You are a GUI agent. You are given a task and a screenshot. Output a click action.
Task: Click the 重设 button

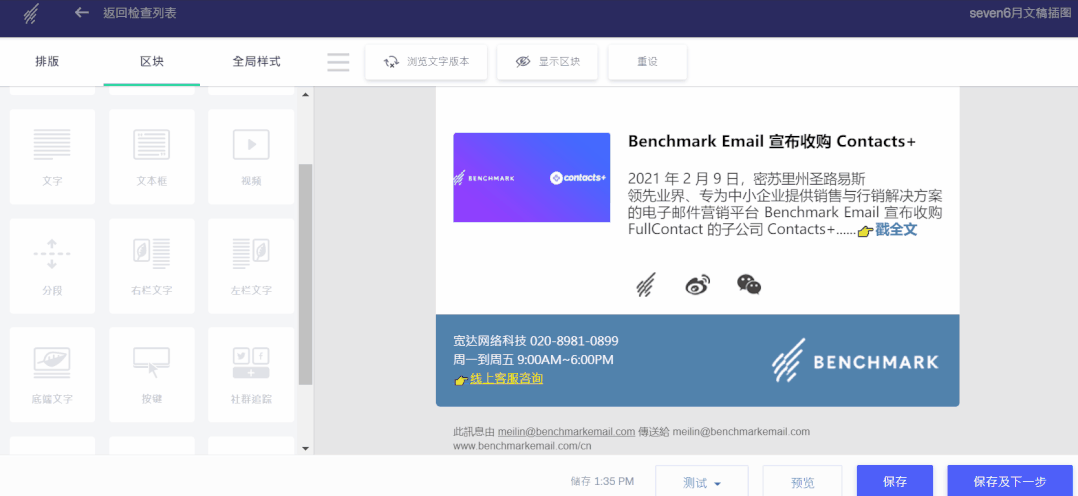point(648,62)
